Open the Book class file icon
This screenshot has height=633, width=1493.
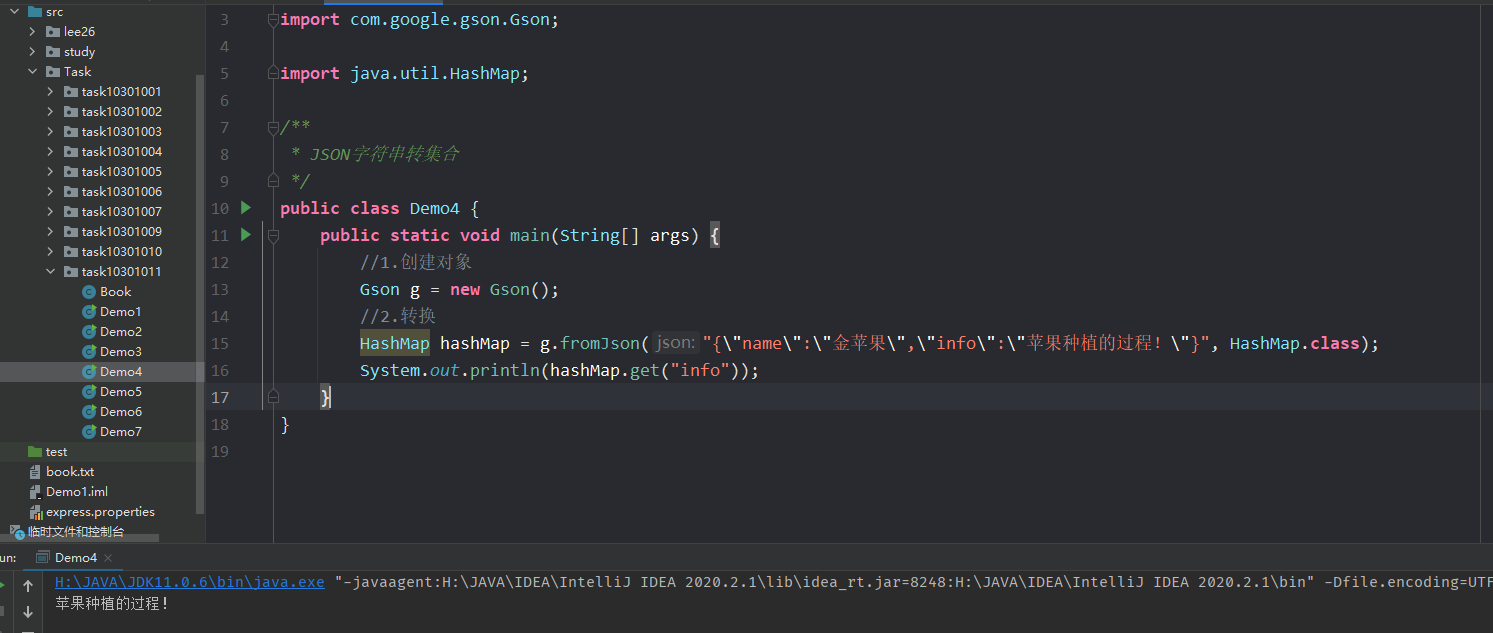[x=89, y=292]
